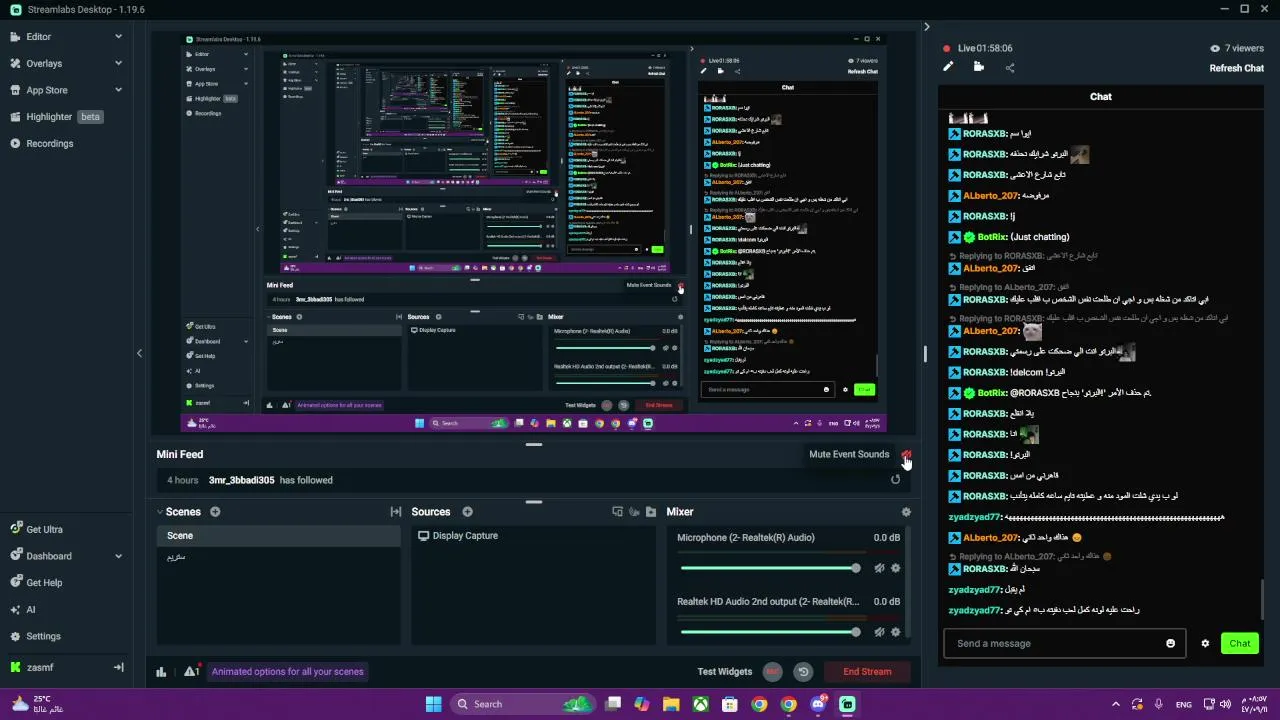
Task: Click the Refresh Chat link
Action: 1237,68
